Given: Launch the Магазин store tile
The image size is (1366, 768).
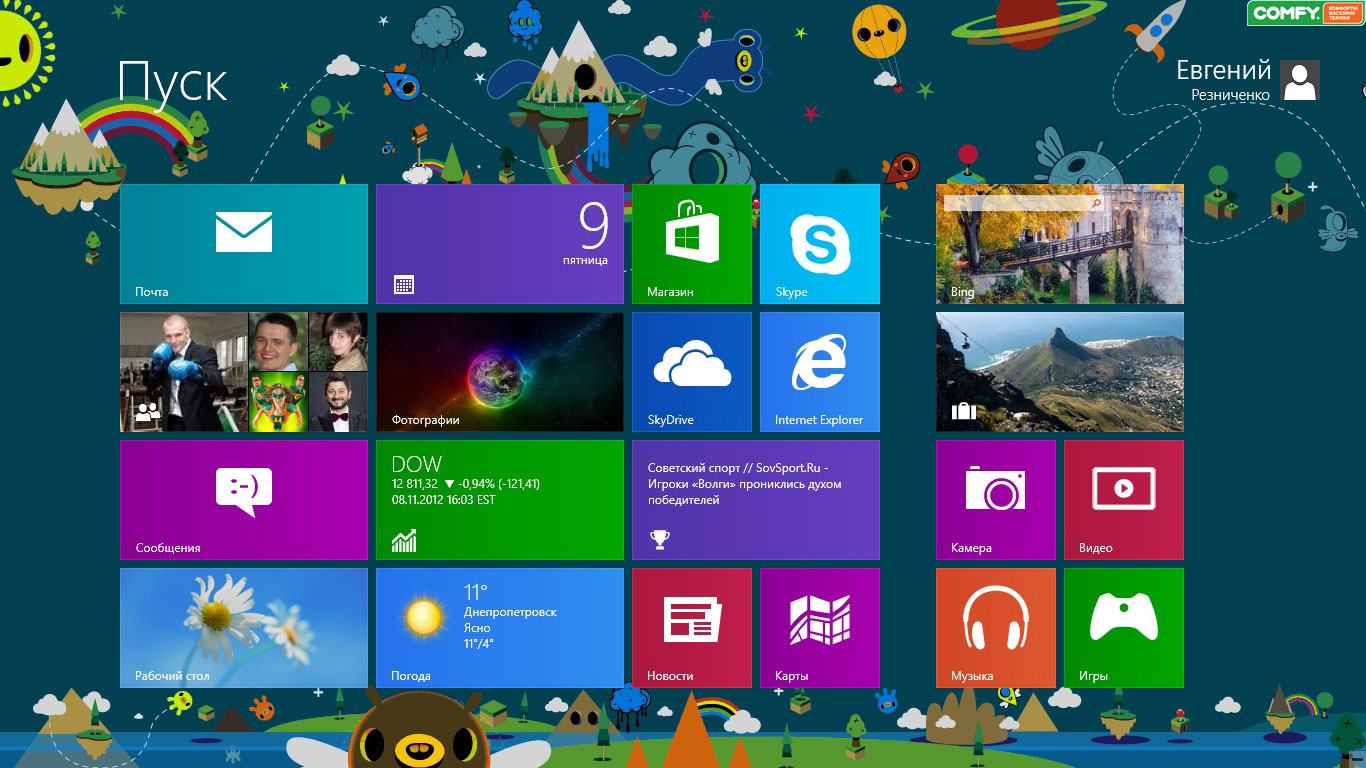Looking at the screenshot, I should (692, 244).
